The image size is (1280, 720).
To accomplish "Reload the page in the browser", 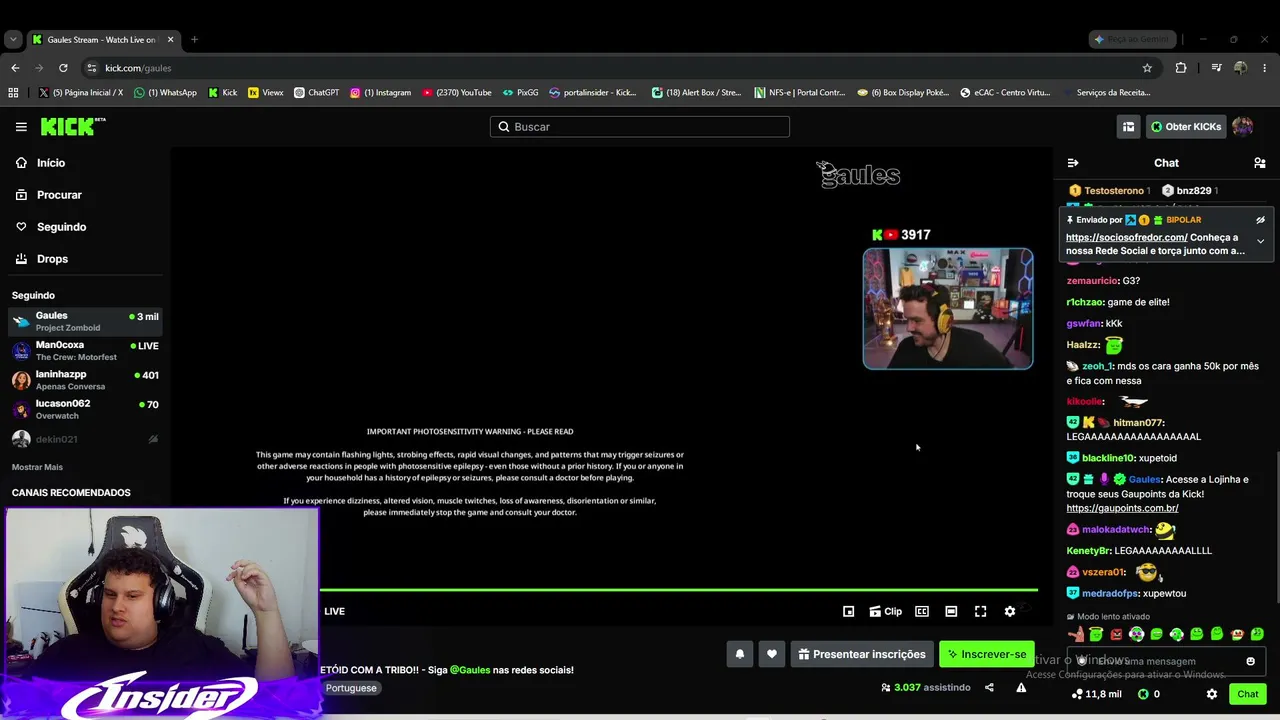I will (63, 68).
